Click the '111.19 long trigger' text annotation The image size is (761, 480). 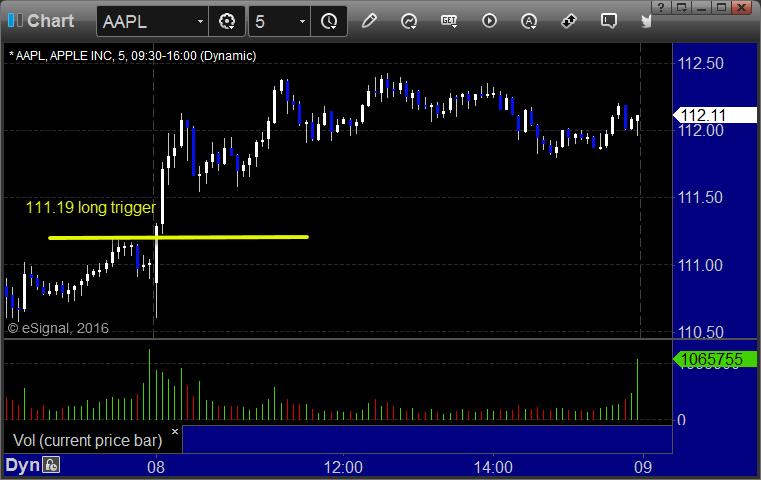(x=91, y=208)
